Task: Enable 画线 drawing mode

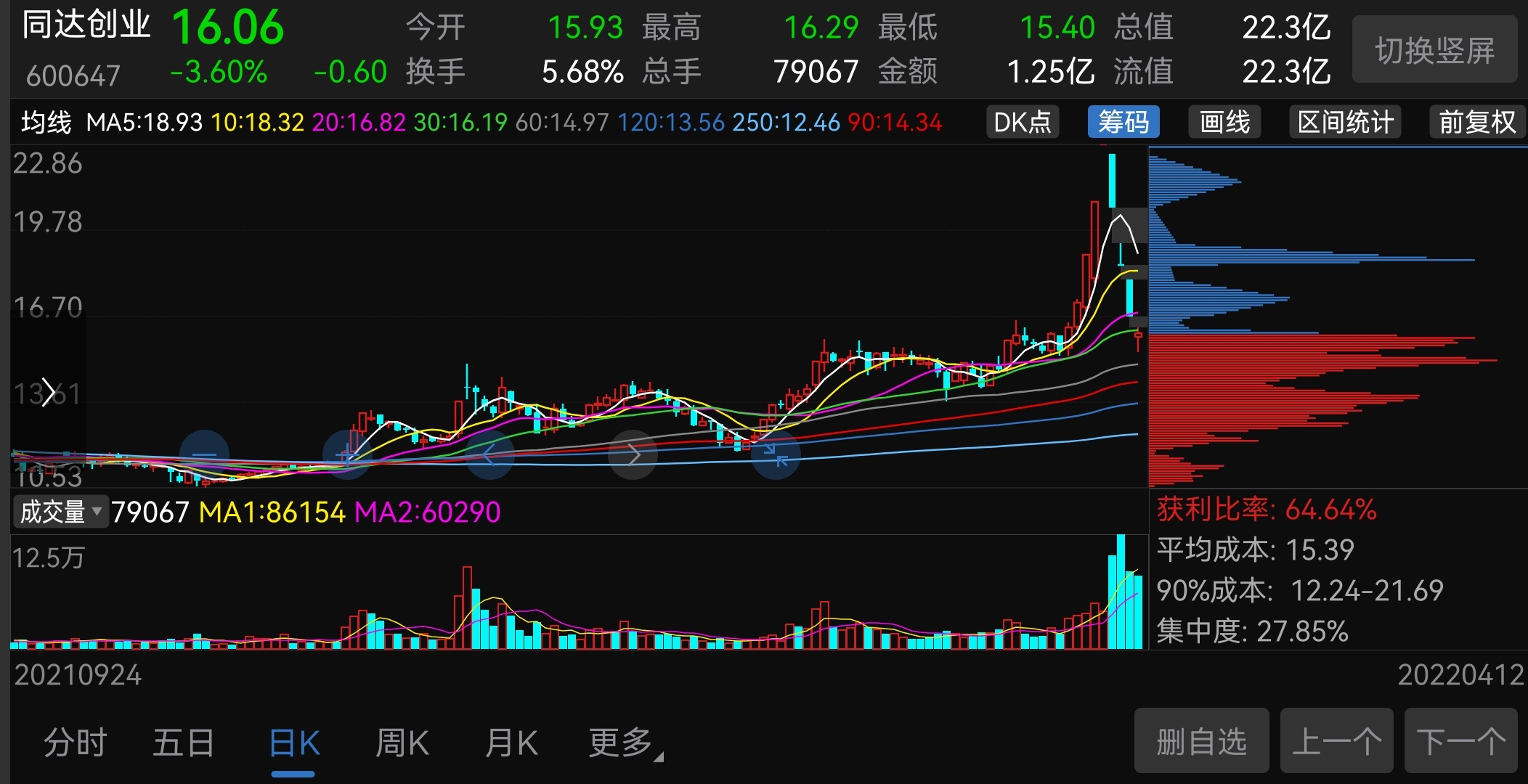Action: (x=1224, y=122)
